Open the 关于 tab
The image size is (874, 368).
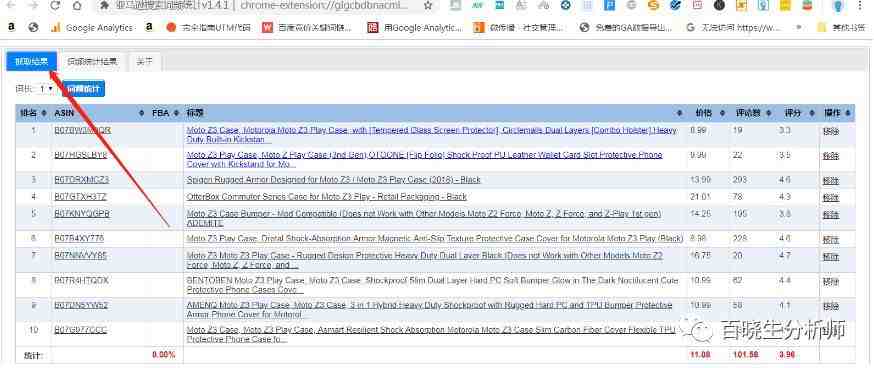pyautogui.click(x=144, y=62)
